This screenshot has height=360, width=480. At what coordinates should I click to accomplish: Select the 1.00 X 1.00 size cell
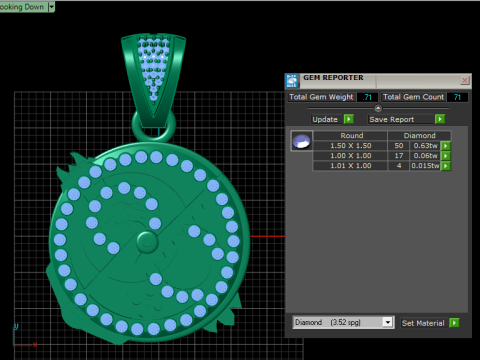pos(351,156)
